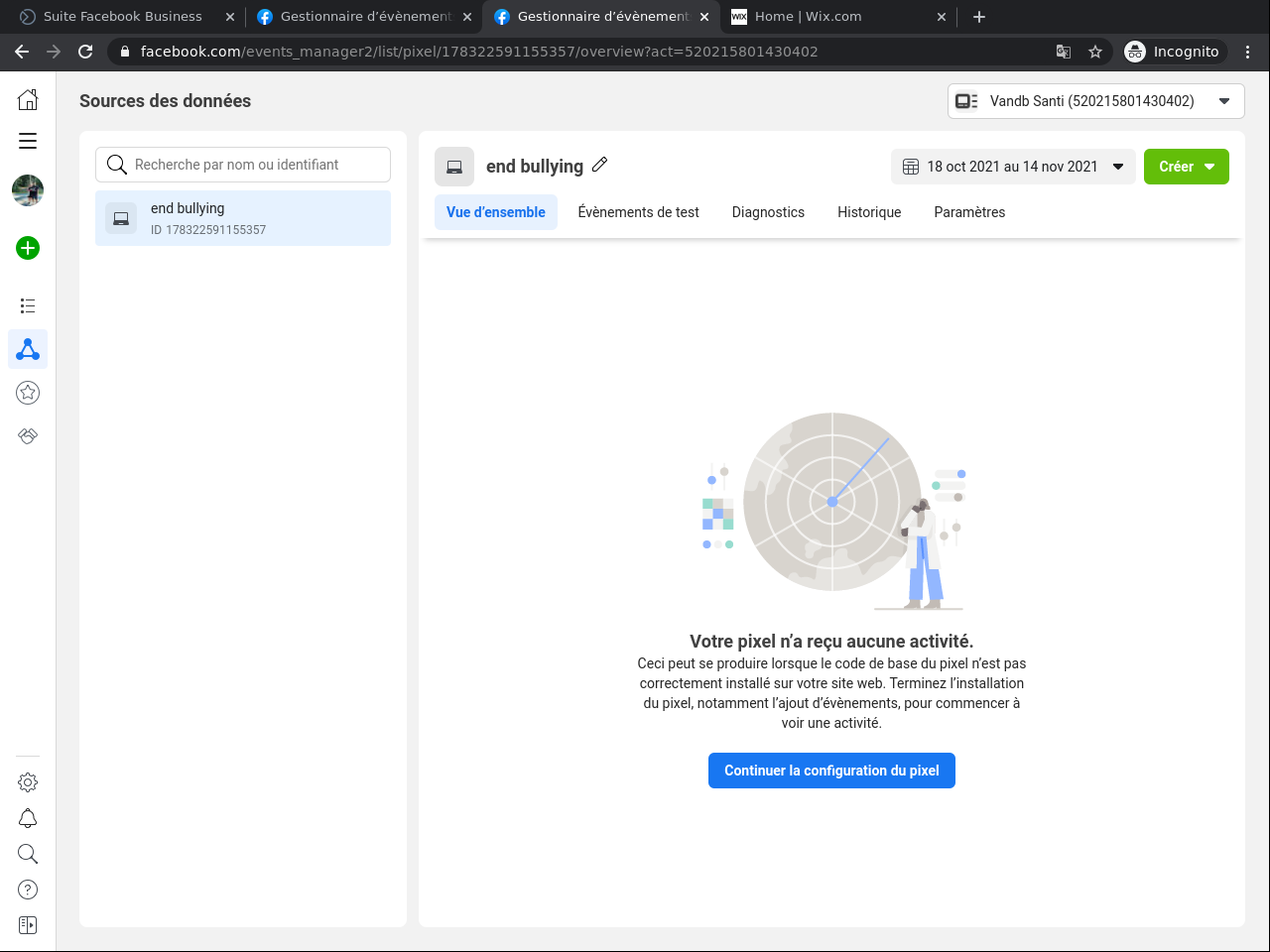This screenshot has height=952, width=1270.
Task: Click the lock site info icon
Action: pyautogui.click(x=125, y=52)
